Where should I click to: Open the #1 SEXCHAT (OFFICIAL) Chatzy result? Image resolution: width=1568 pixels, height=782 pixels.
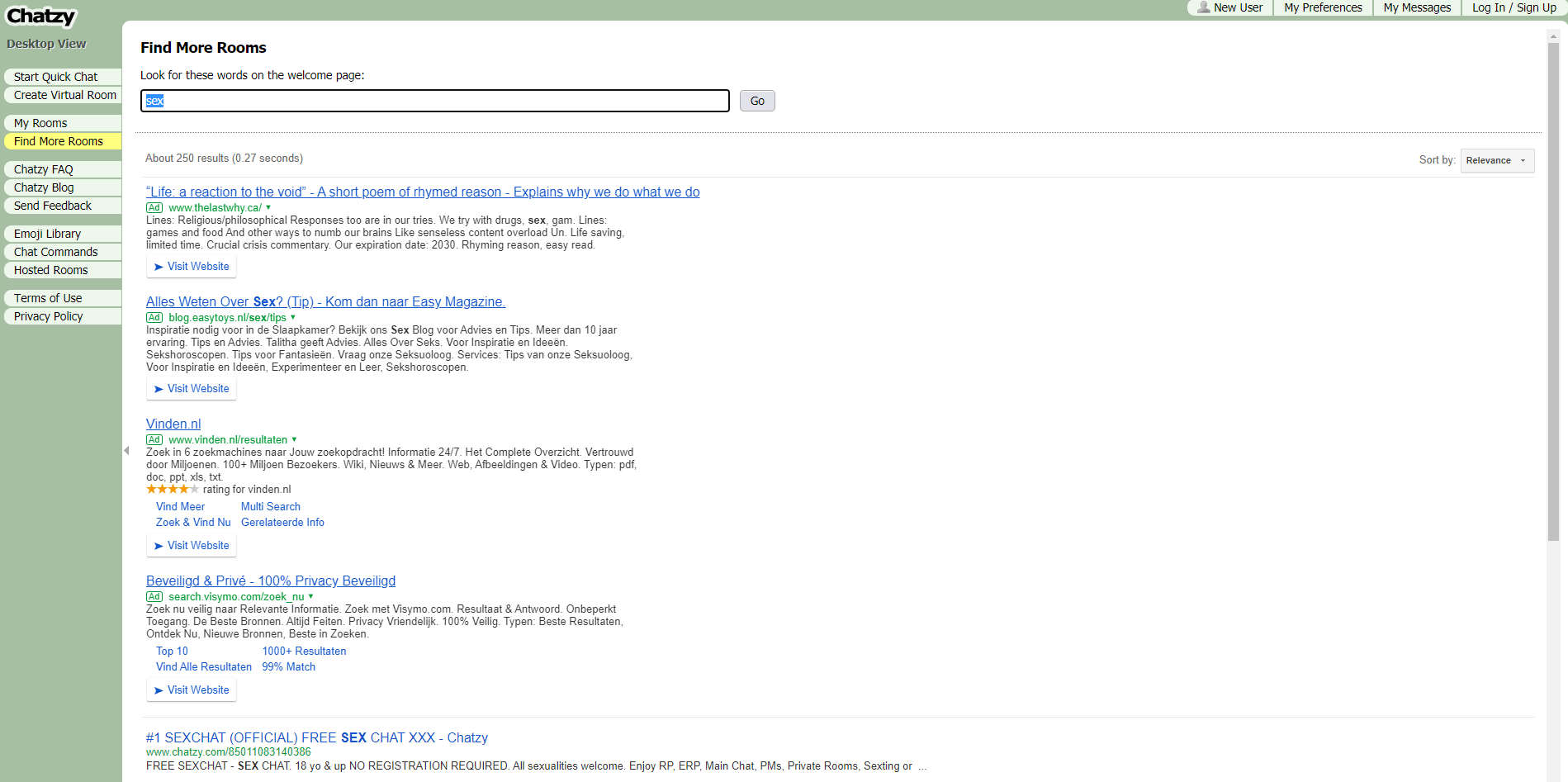pyautogui.click(x=317, y=737)
